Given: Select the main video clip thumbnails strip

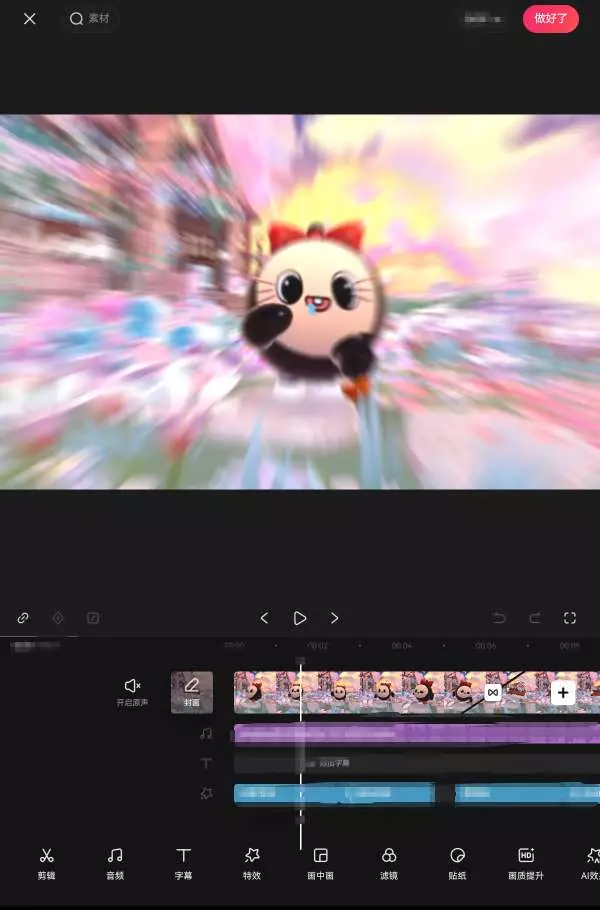Looking at the screenshot, I should (x=417, y=692).
